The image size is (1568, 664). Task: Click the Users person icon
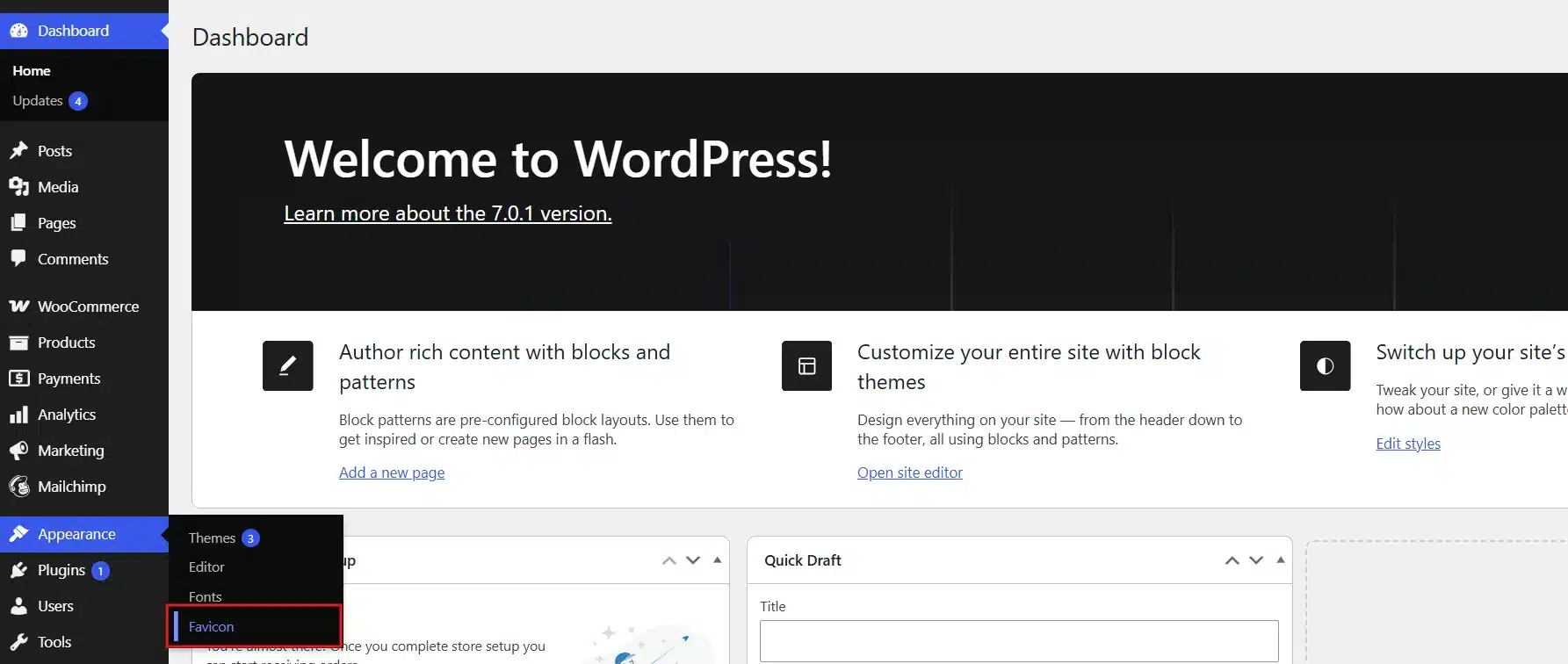pos(18,606)
